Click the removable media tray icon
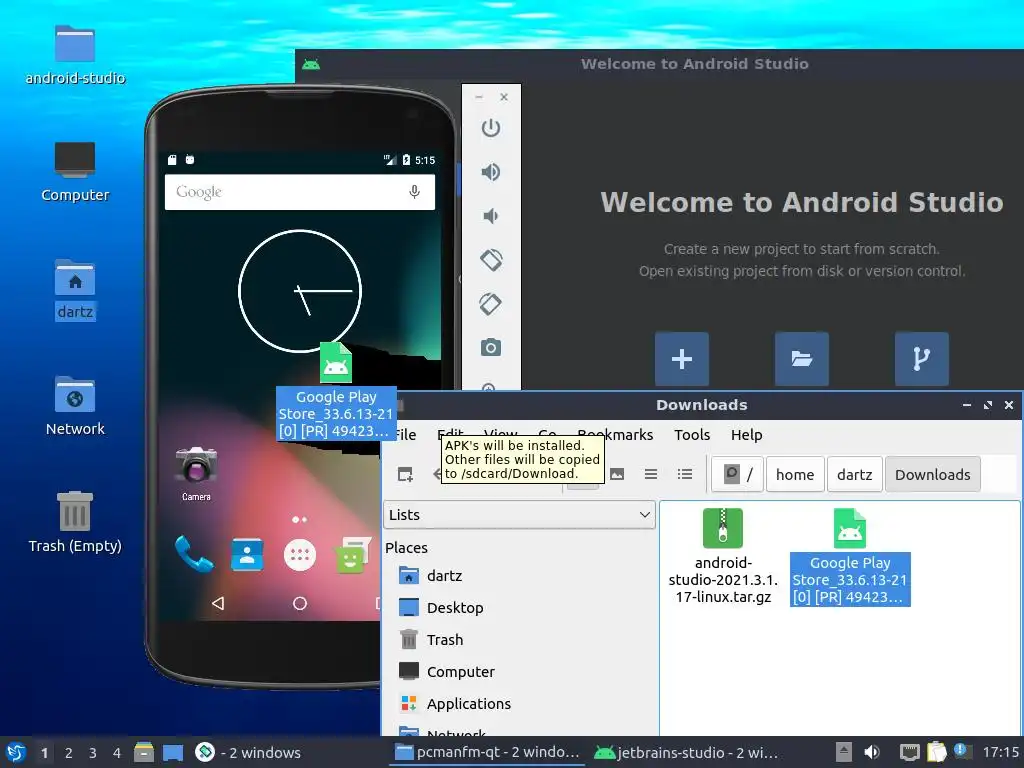 click(844, 752)
